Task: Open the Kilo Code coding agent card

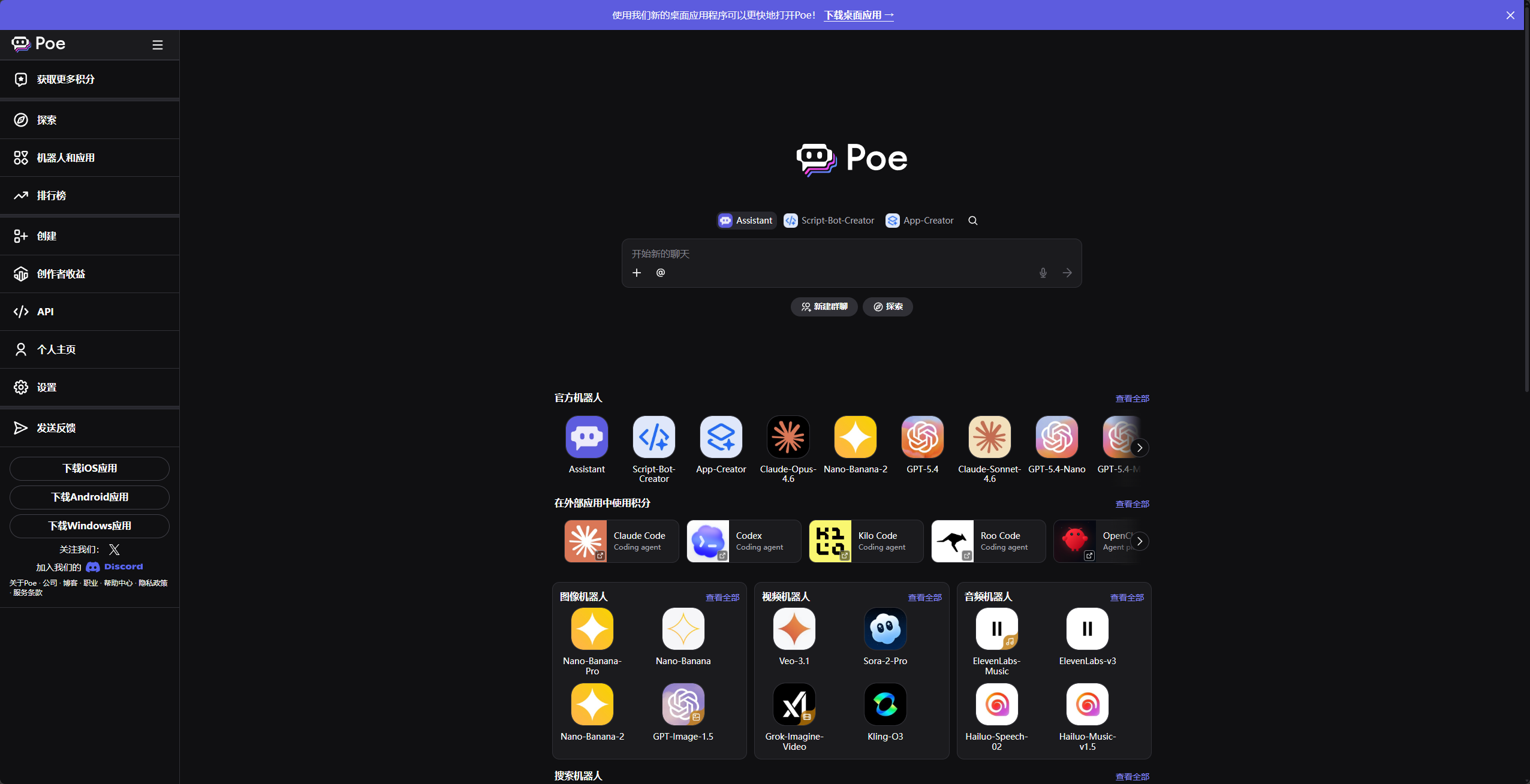Action: pyautogui.click(x=866, y=541)
